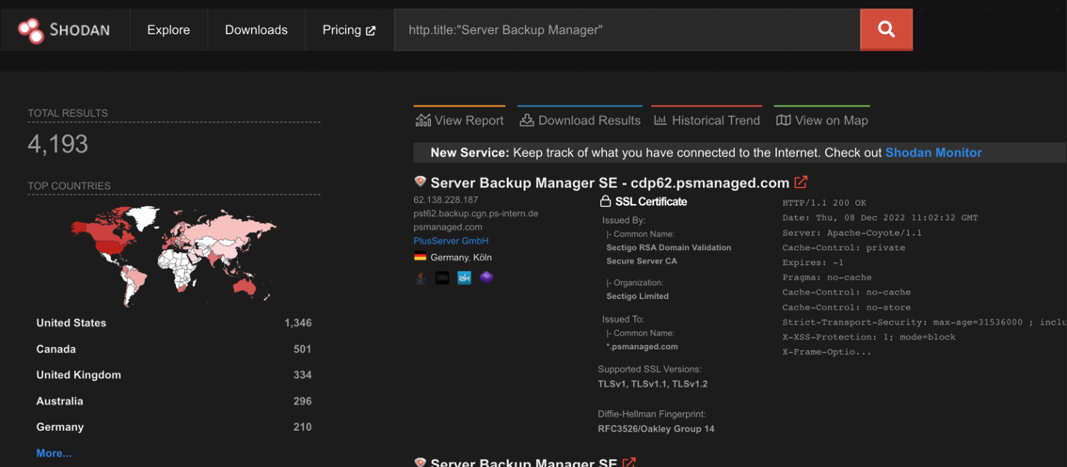Image resolution: width=1067 pixels, height=467 pixels.
Task: Click the red search magnifier button
Action: click(886, 29)
